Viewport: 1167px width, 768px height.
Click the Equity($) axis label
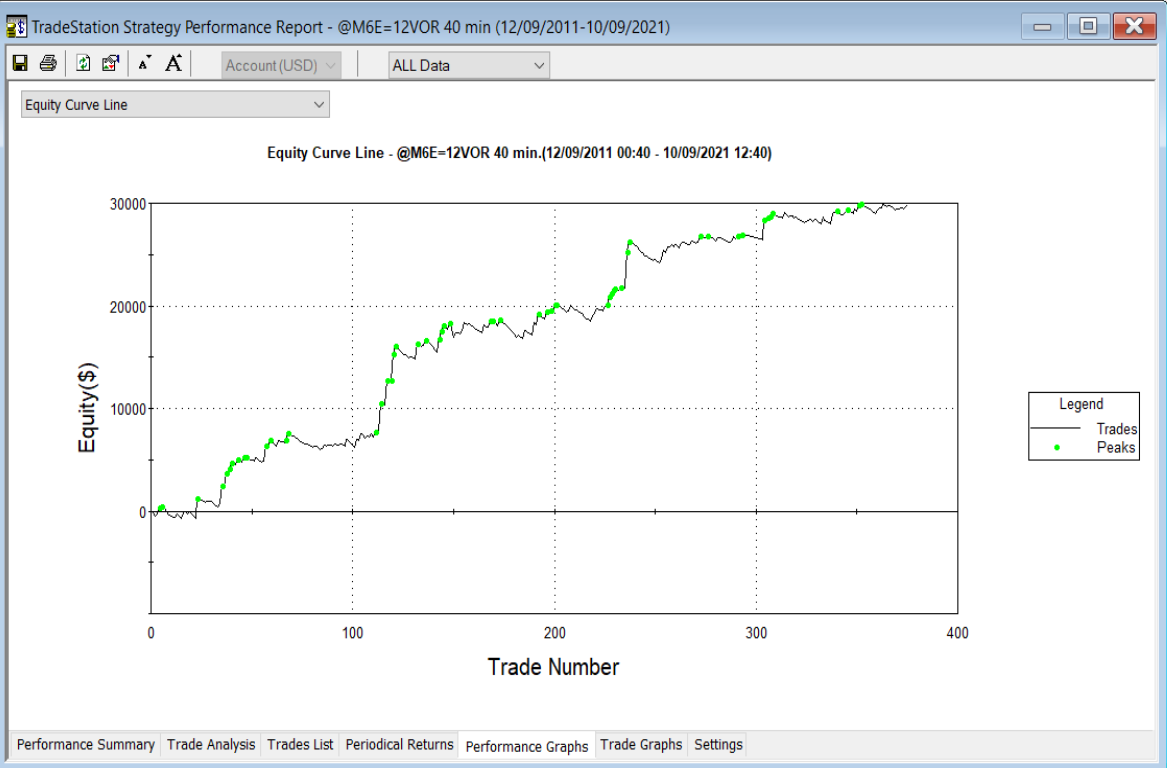(87, 407)
